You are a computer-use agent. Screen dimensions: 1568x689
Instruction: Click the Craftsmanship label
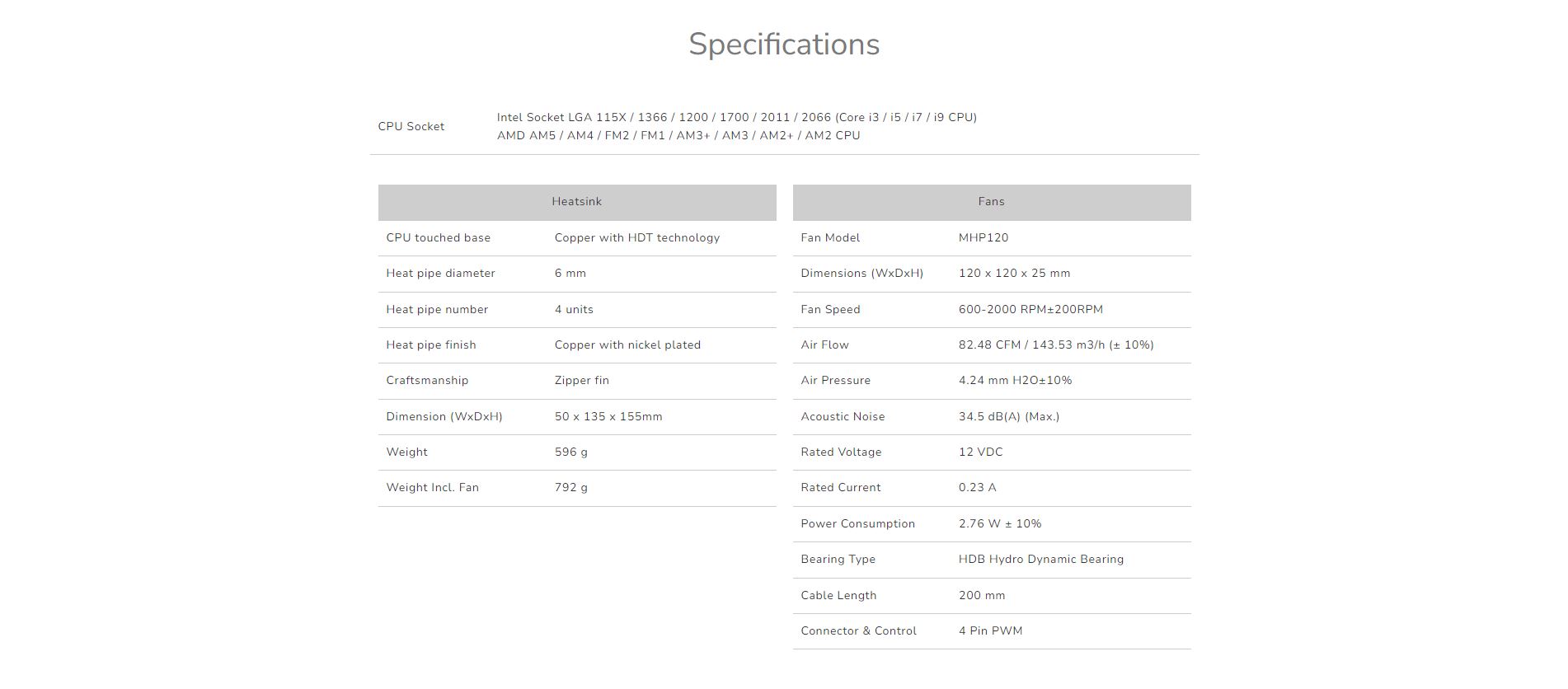(427, 381)
